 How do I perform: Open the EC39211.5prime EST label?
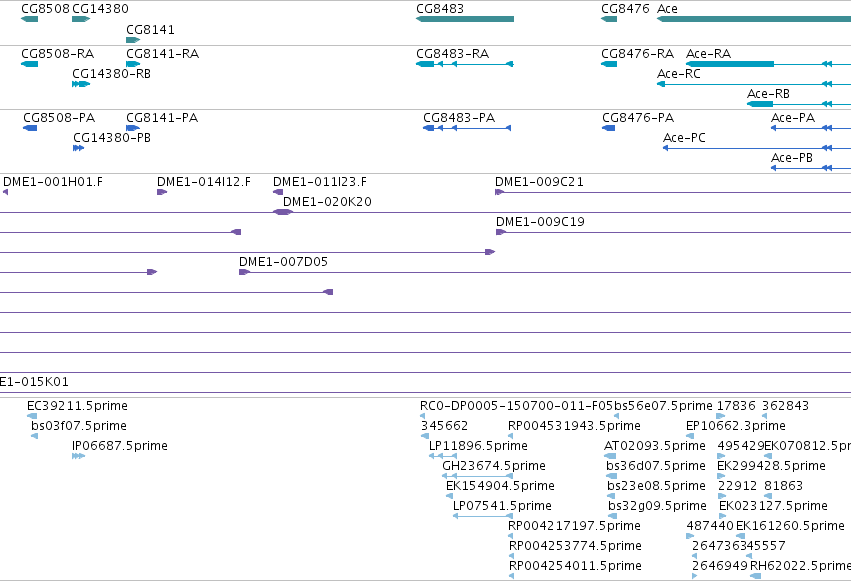(x=77, y=406)
